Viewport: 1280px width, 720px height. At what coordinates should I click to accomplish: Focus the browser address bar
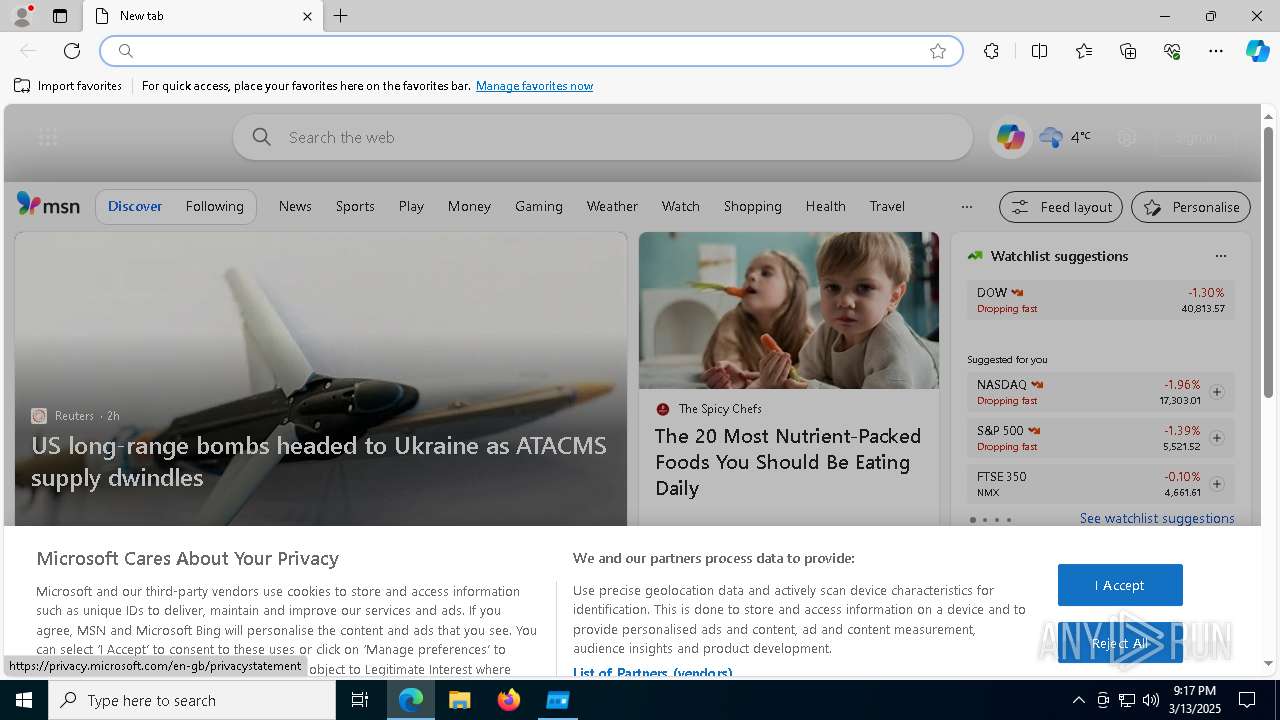(x=531, y=51)
